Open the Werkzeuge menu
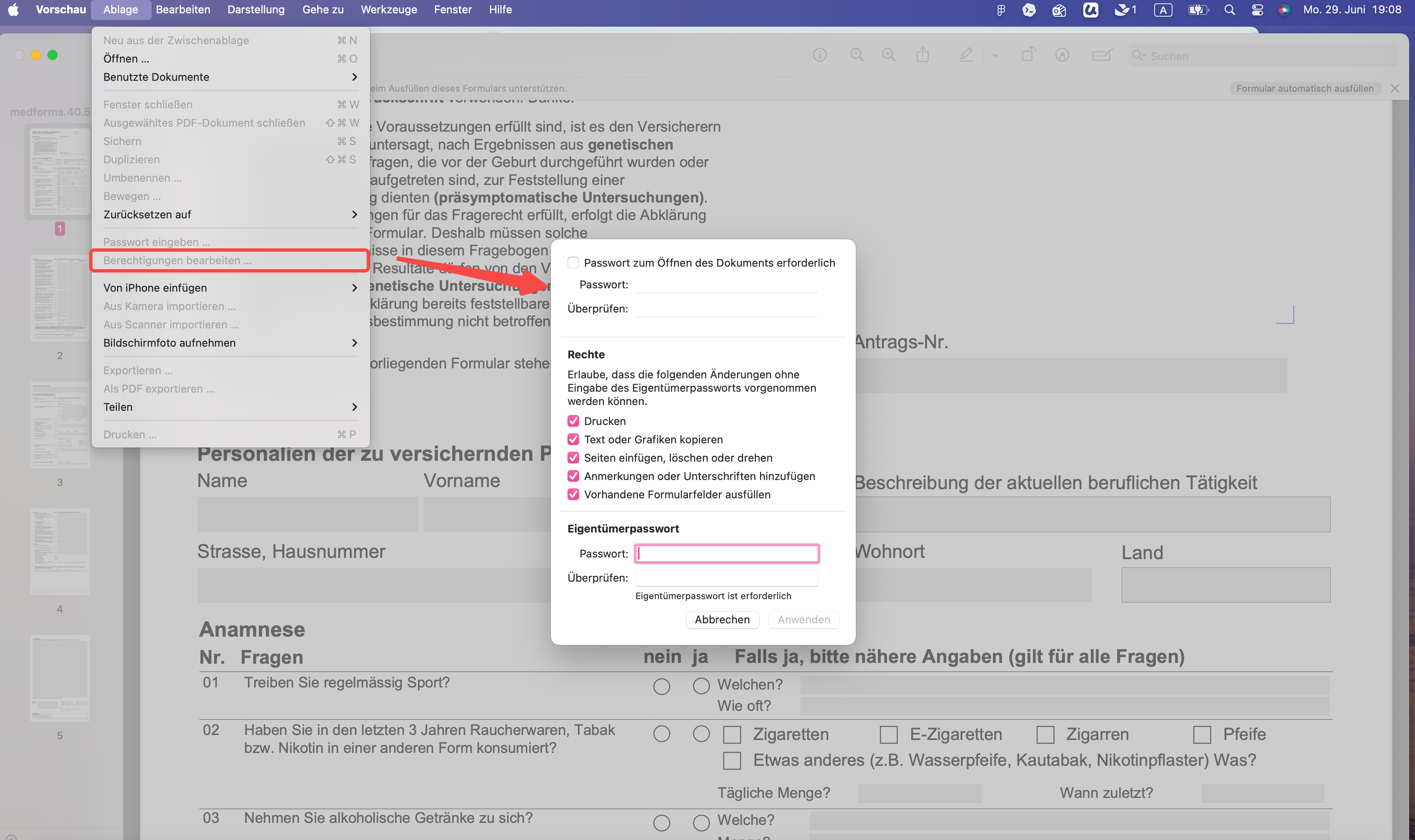The image size is (1415, 840). click(389, 10)
